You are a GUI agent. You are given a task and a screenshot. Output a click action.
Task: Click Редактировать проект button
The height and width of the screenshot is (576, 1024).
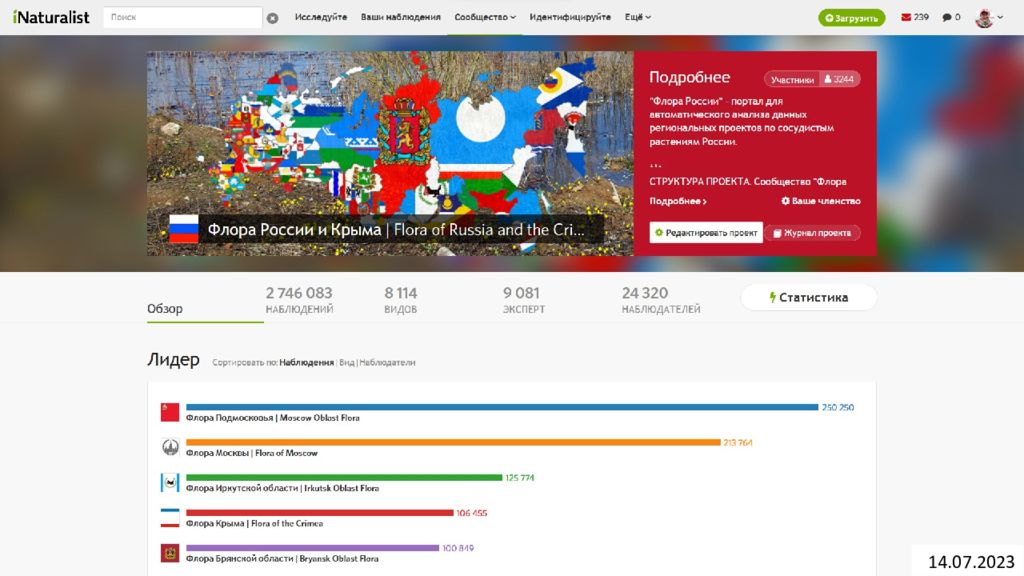706,232
